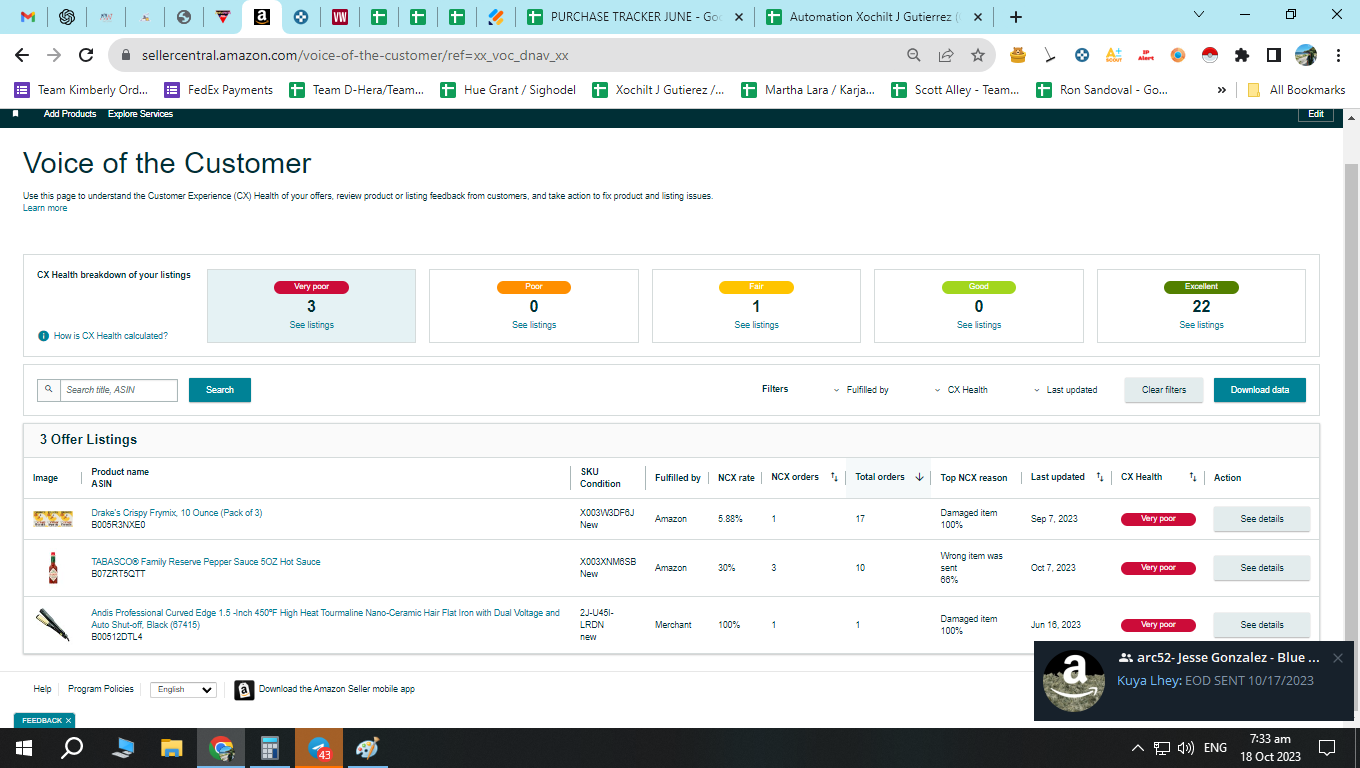Focus the Search title, ASIN field
Viewport: 1360px width, 768px height.
(118, 390)
